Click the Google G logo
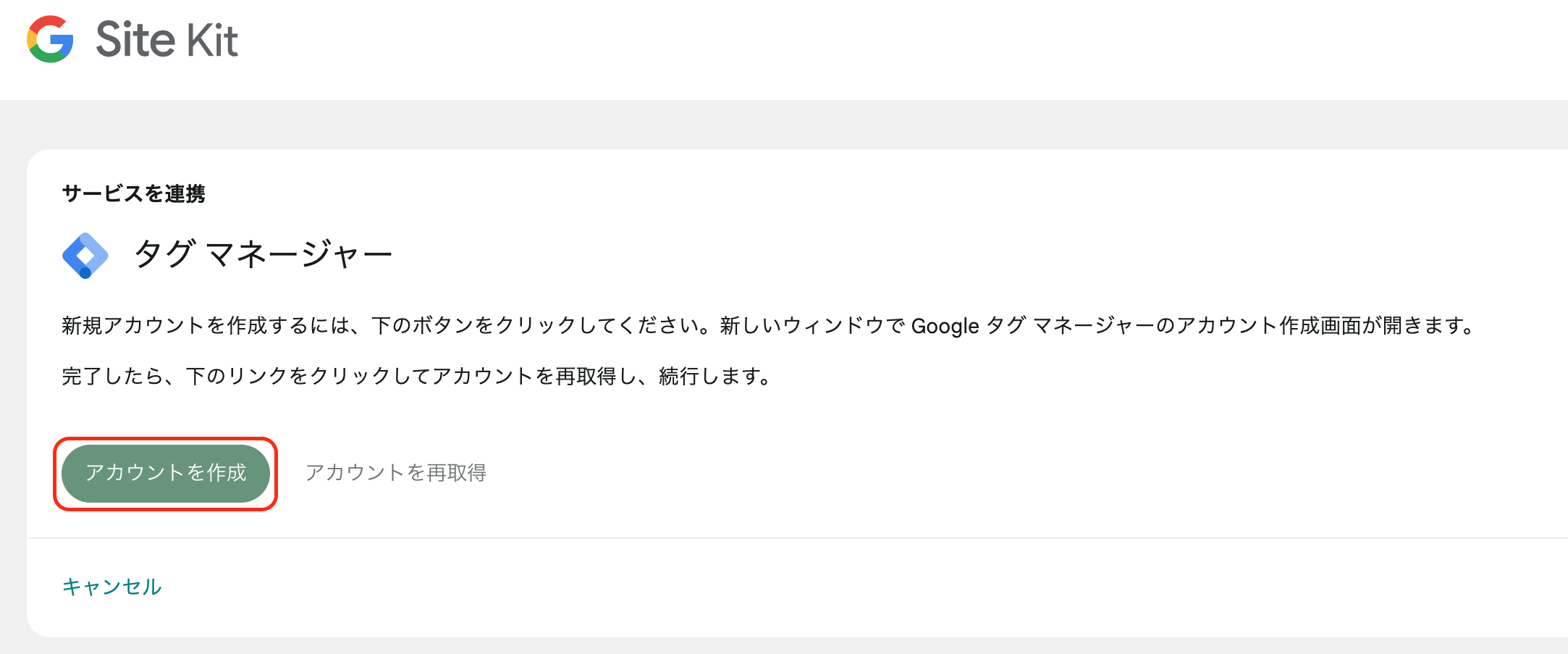The image size is (1568, 654). click(x=50, y=39)
